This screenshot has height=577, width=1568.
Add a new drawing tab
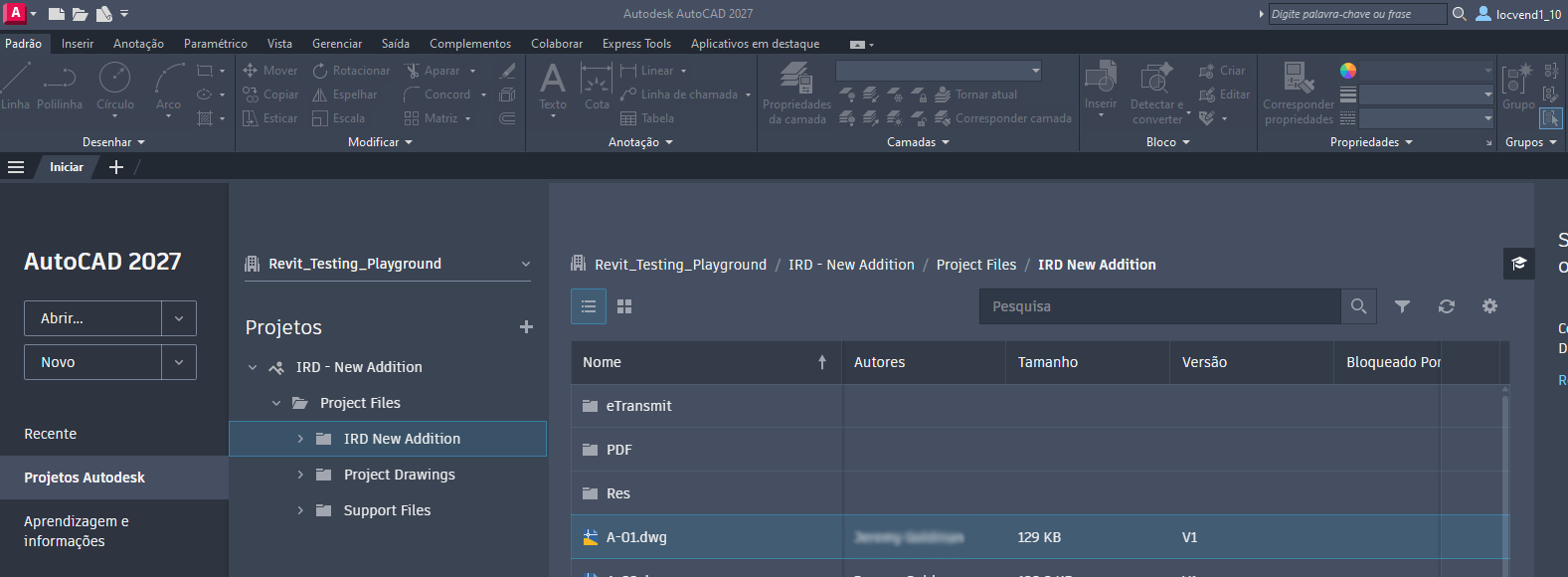pos(116,167)
